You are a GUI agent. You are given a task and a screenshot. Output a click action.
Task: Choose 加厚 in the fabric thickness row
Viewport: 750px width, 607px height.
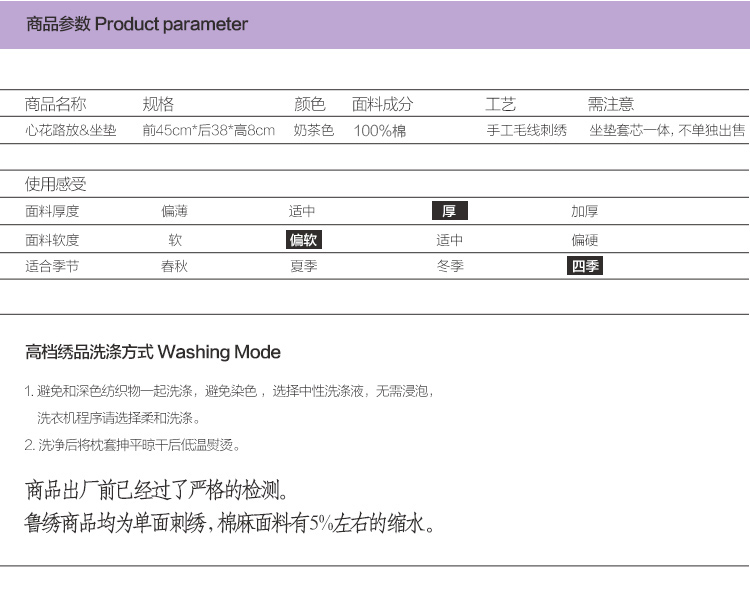coord(585,211)
